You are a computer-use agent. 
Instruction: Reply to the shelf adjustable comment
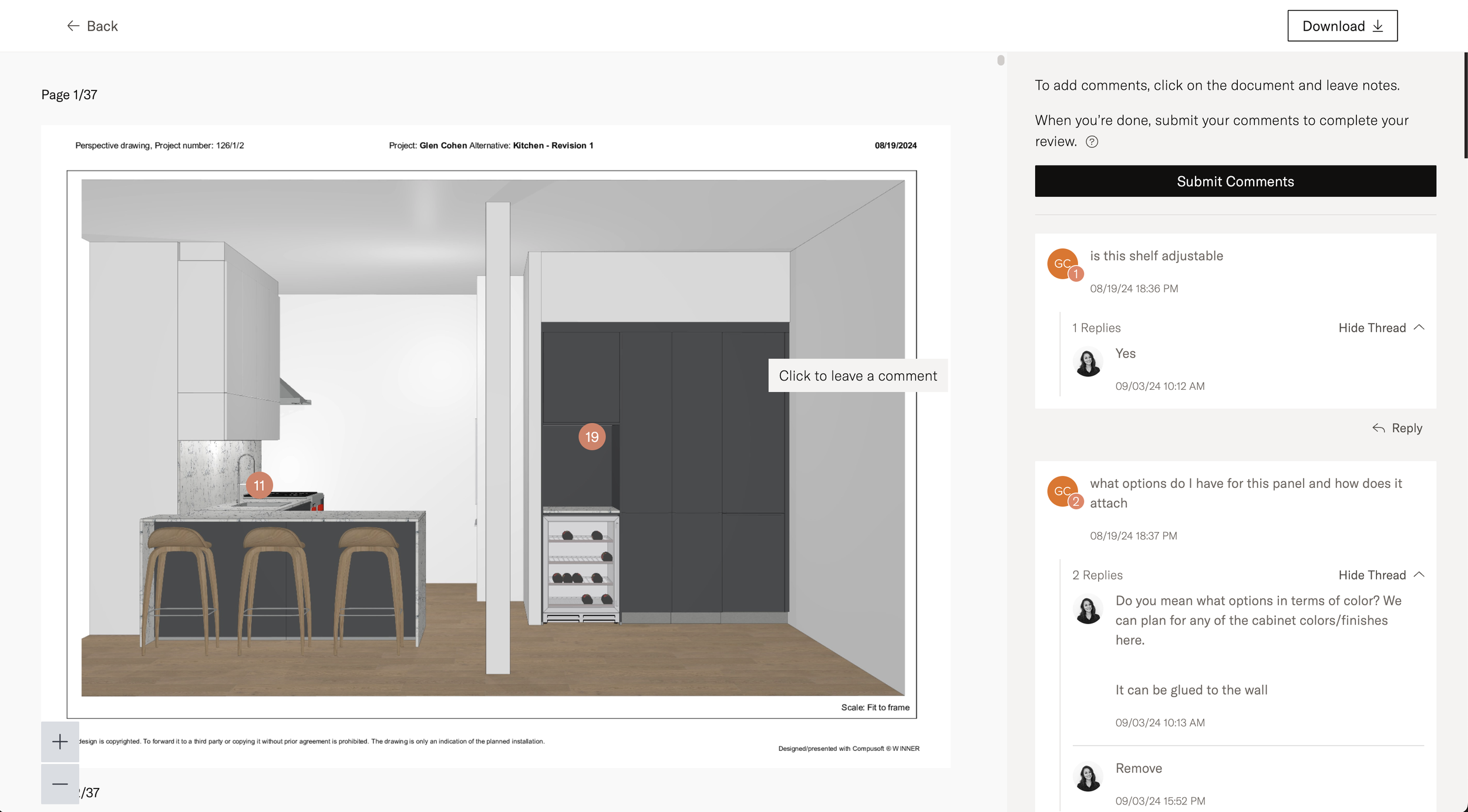tap(1397, 428)
